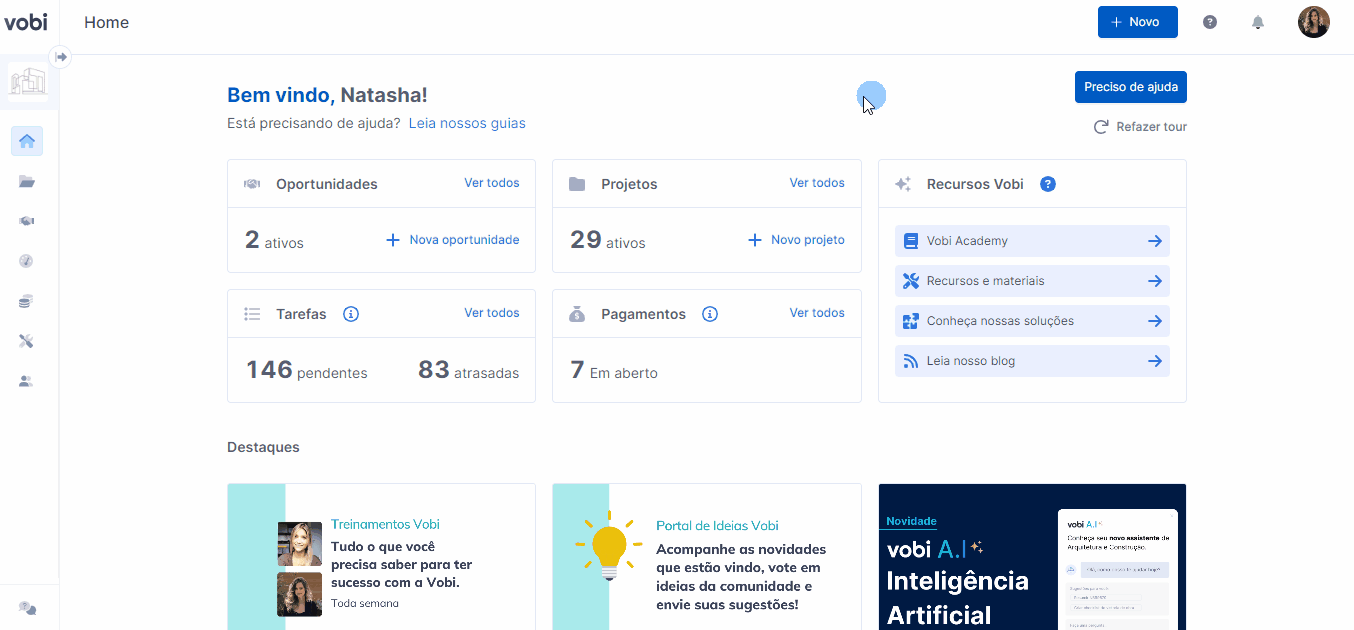1354x630 pixels.
Task: Open the company logo thumbnail in sidebar
Action: coord(28,82)
